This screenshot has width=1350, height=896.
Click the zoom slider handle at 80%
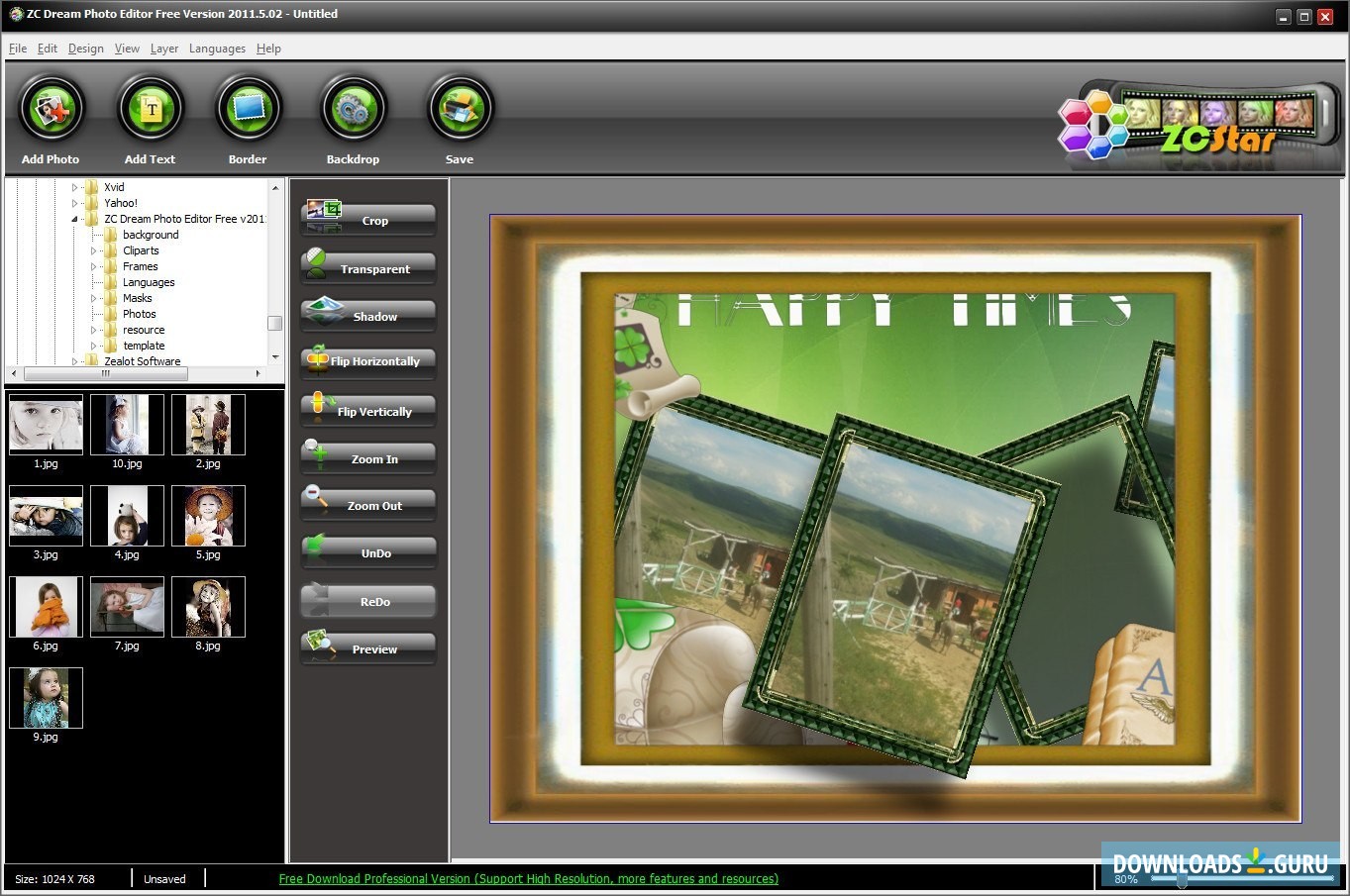tap(1181, 879)
